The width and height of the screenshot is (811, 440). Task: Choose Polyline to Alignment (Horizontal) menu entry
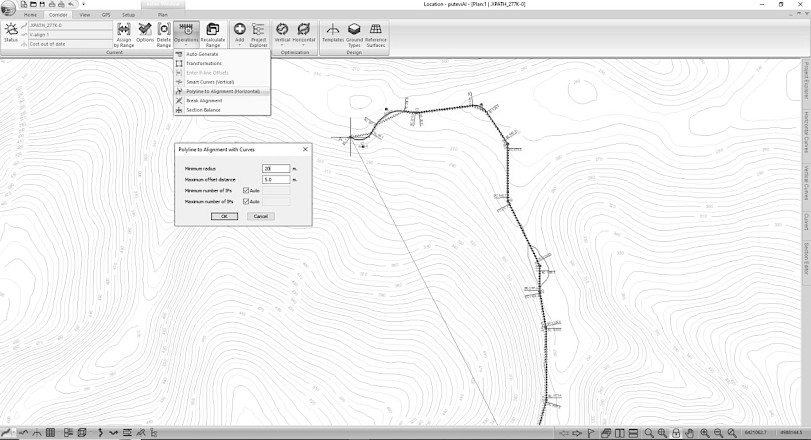click(x=222, y=91)
